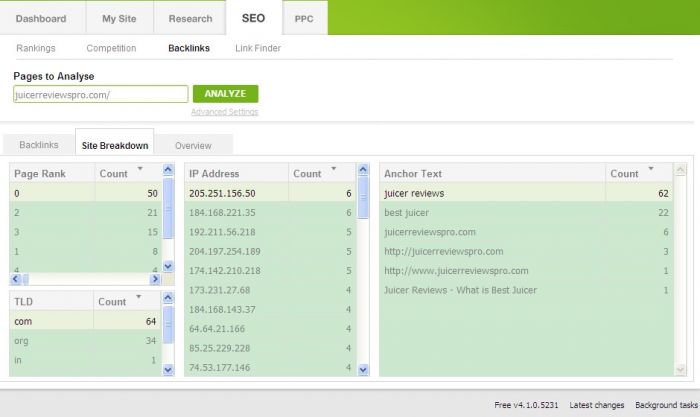This screenshot has width=700, height=417.
Task: Select anchor 'http://juicerreviewspro.com' row
Action: point(526,251)
